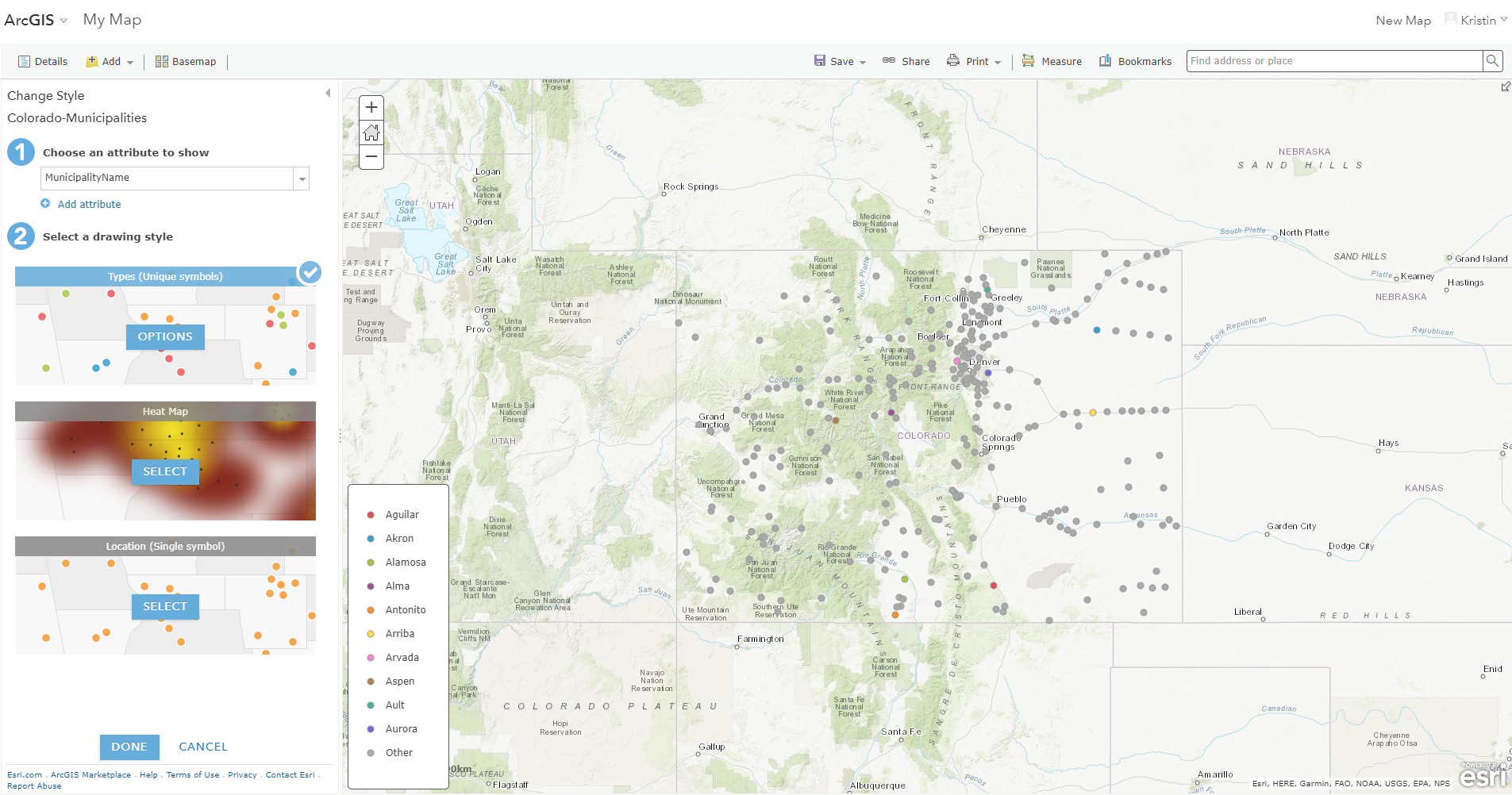Open the Measure tool
The width and height of the screenshot is (1512, 795).
tap(1052, 61)
